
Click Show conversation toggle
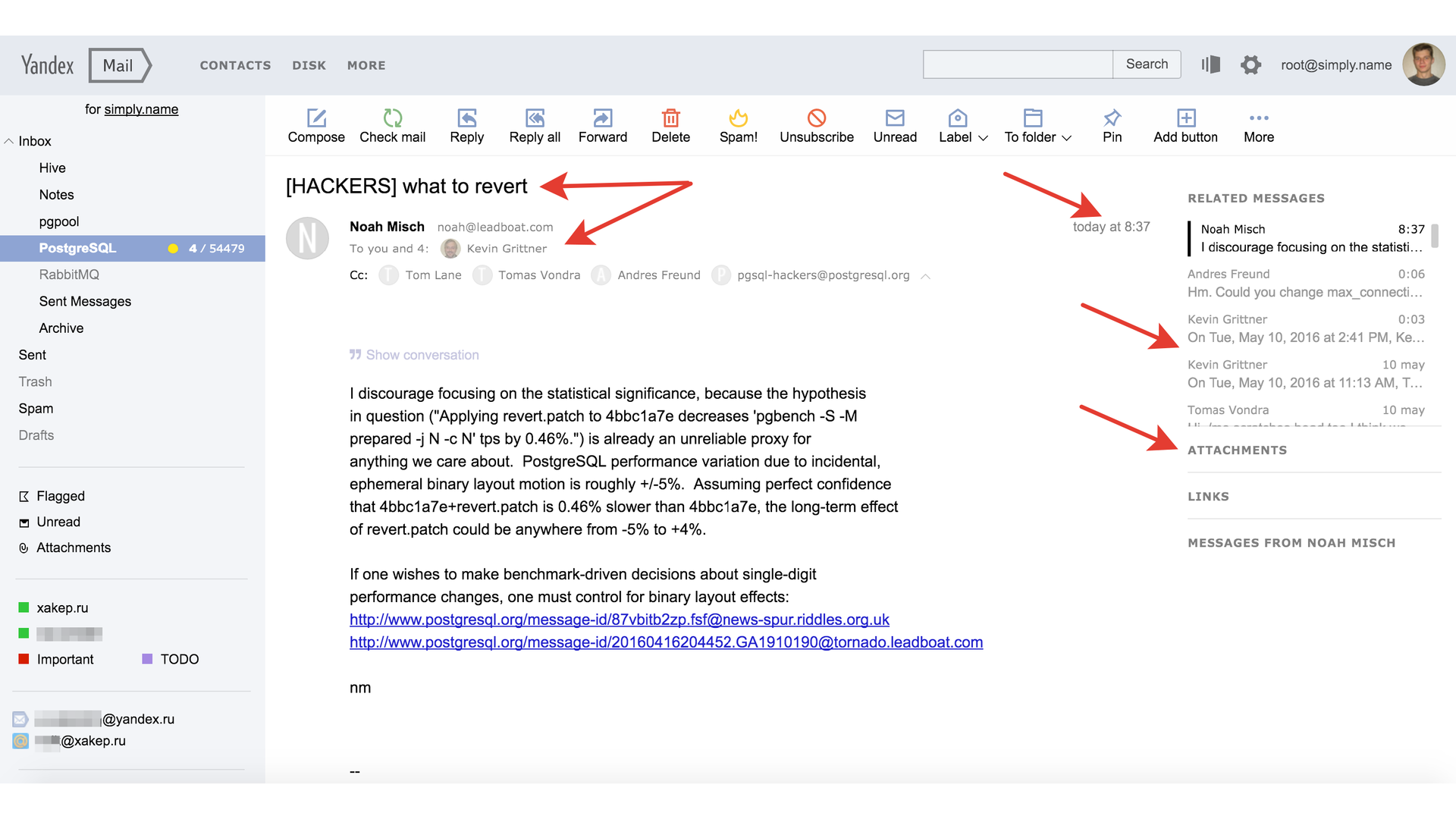click(x=413, y=355)
